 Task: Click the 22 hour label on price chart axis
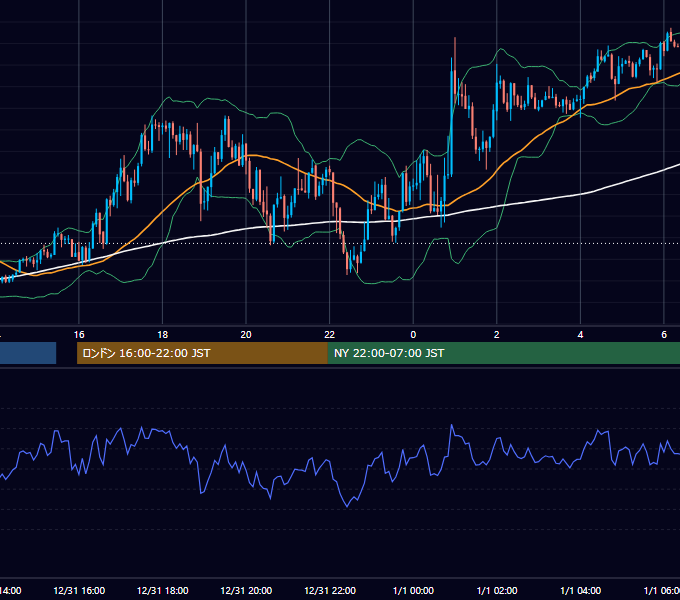coord(330,335)
